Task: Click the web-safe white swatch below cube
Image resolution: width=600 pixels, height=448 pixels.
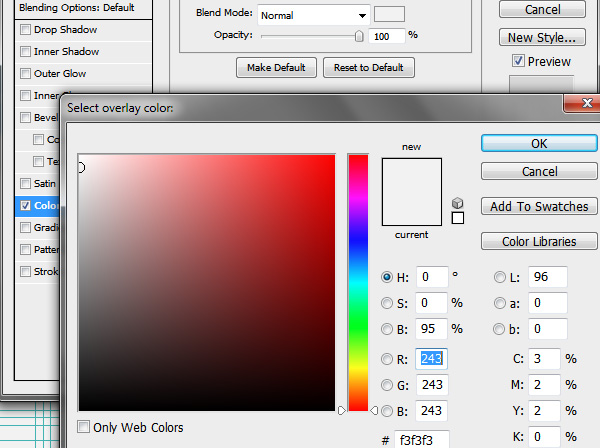Action: [458, 218]
